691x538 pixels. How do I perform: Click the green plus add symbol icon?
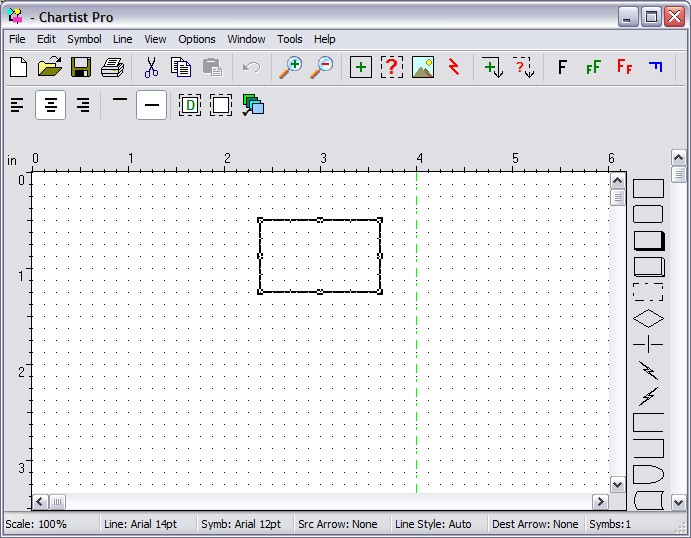[361, 68]
